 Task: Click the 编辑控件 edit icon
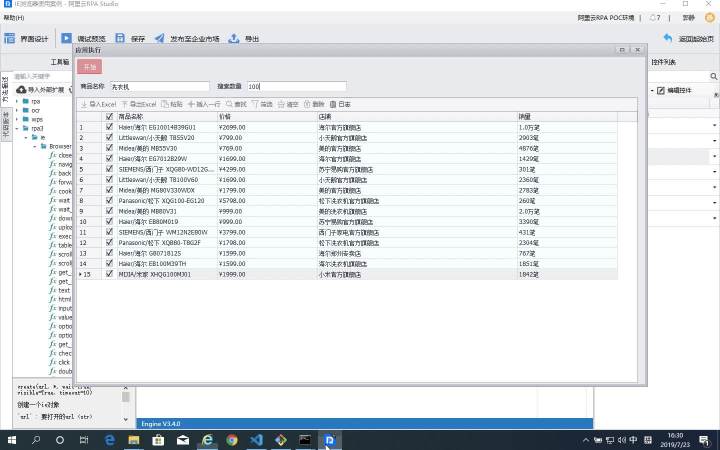coord(661,90)
